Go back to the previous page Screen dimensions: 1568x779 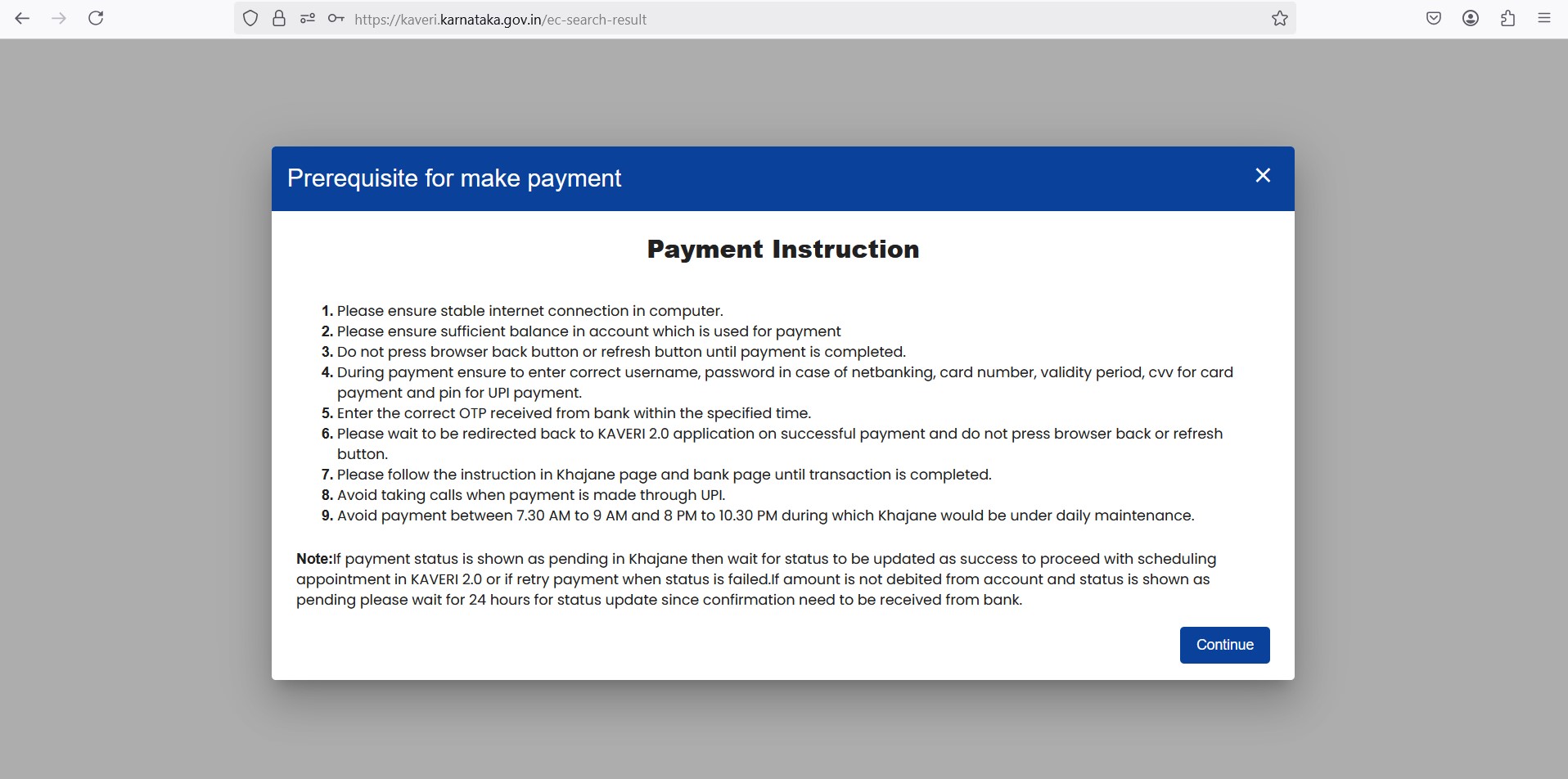click(x=22, y=18)
